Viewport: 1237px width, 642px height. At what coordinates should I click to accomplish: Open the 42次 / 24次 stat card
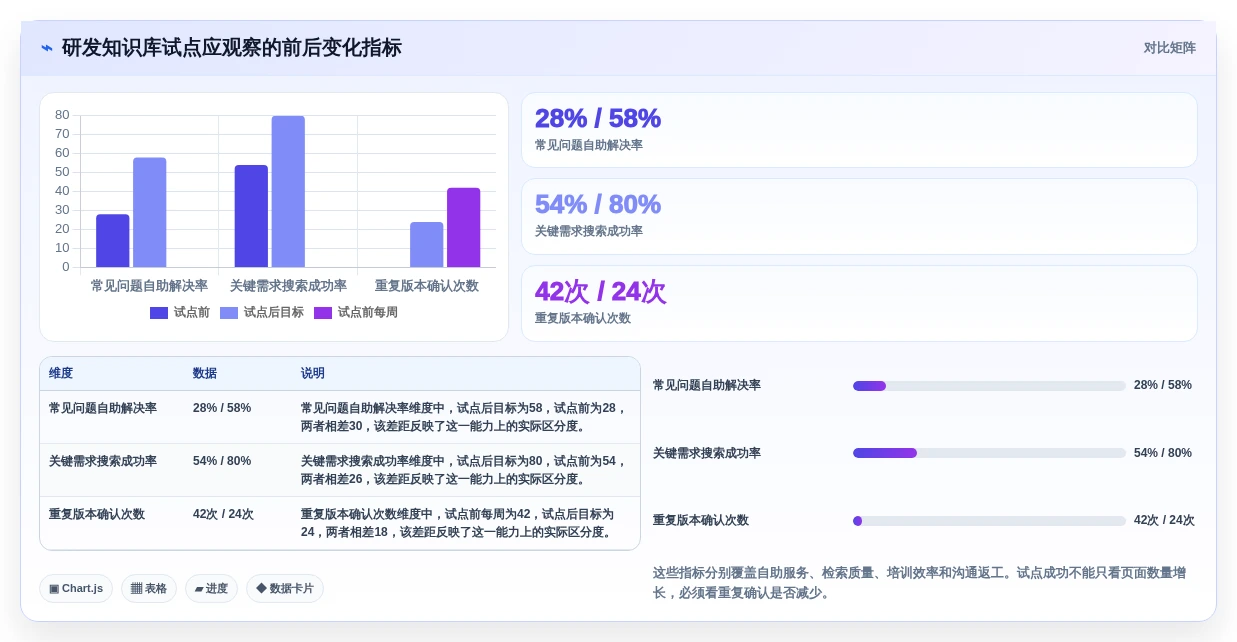pyautogui.click(x=859, y=303)
